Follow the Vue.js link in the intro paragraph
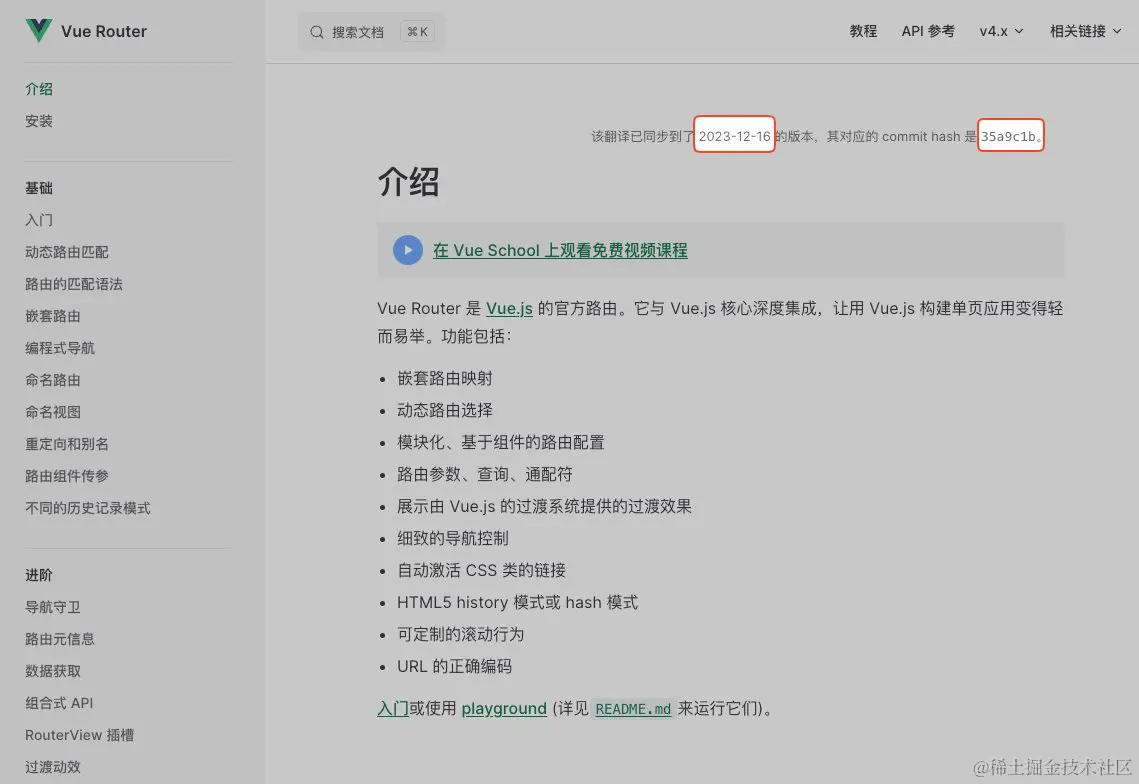Image resolution: width=1139 pixels, height=784 pixels. coord(510,308)
